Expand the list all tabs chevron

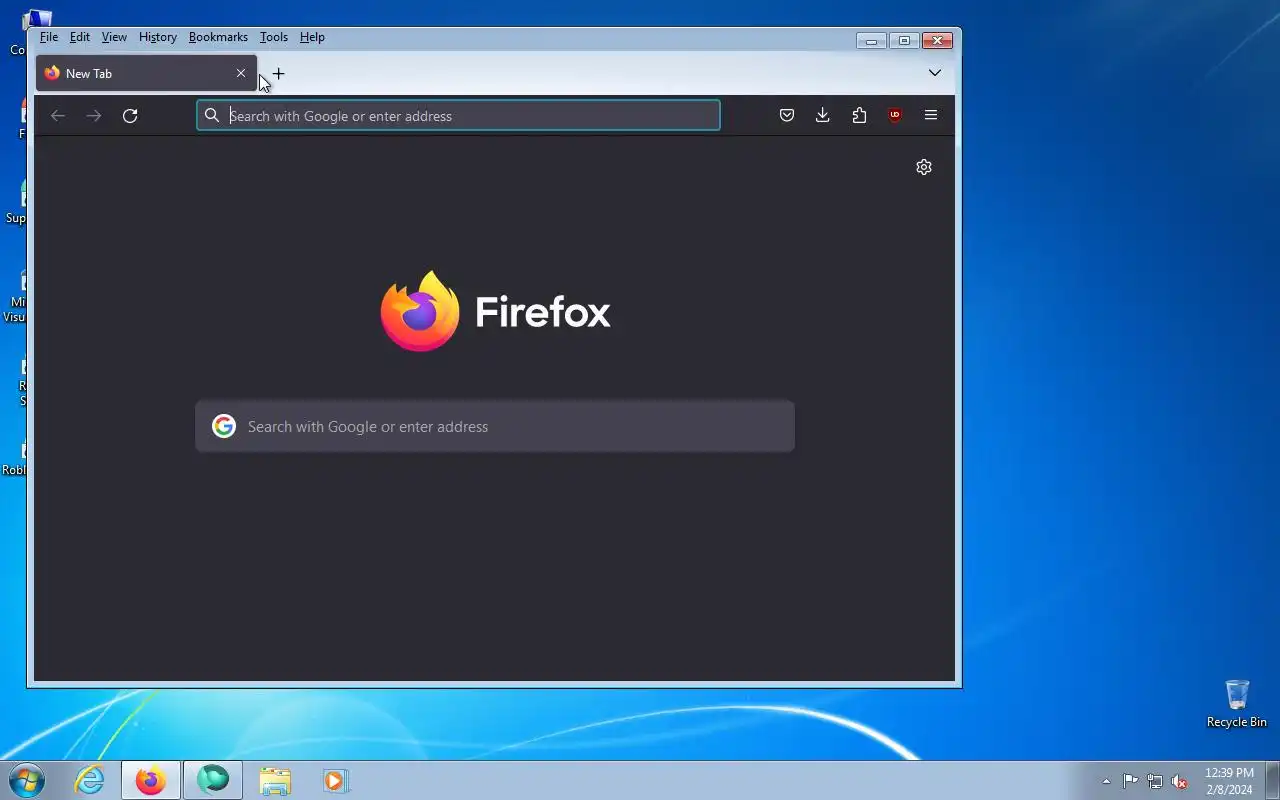click(x=935, y=73)
